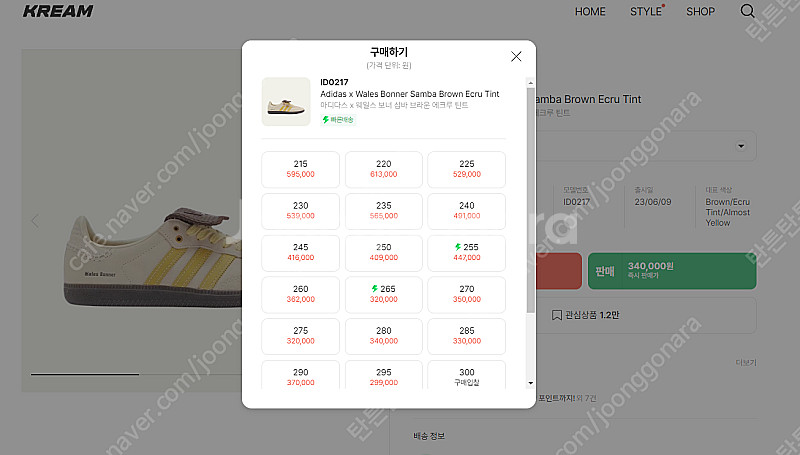Click the KREAM logo
Viewport: 800px width, 455px height.
click(58, 11)
